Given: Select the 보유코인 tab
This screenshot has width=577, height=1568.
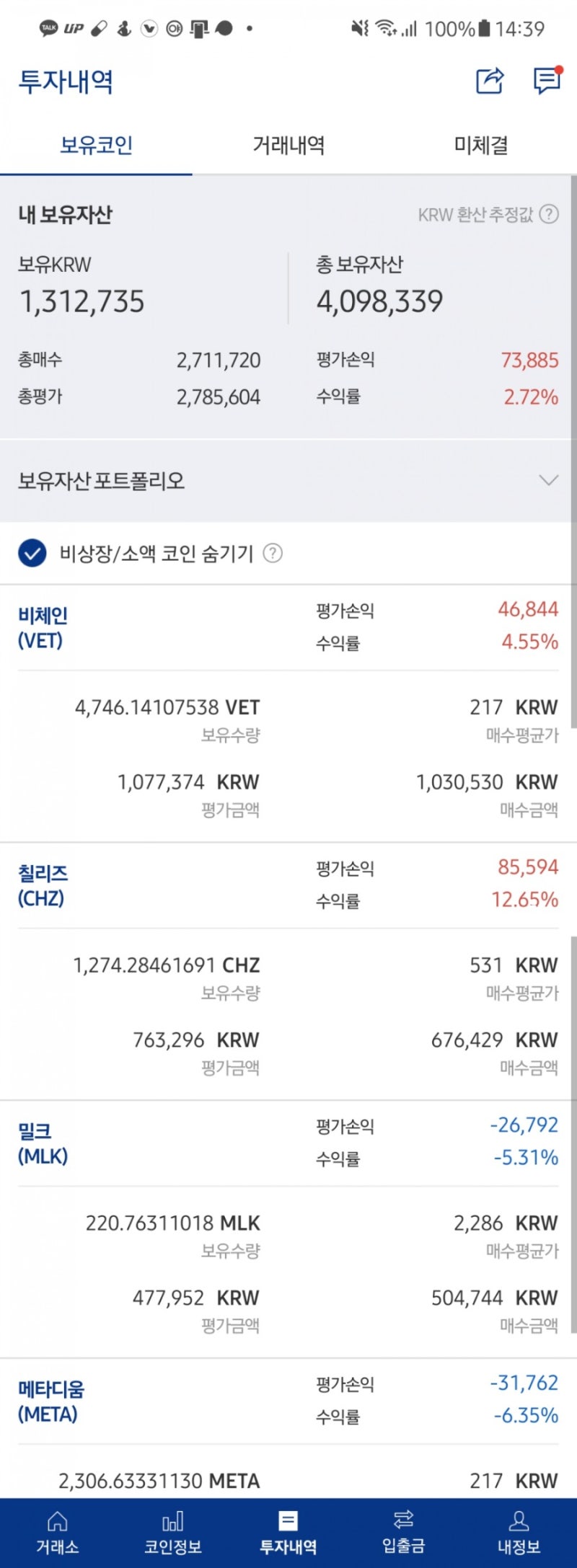Looking at the screenshot, I should click(96, 146).
